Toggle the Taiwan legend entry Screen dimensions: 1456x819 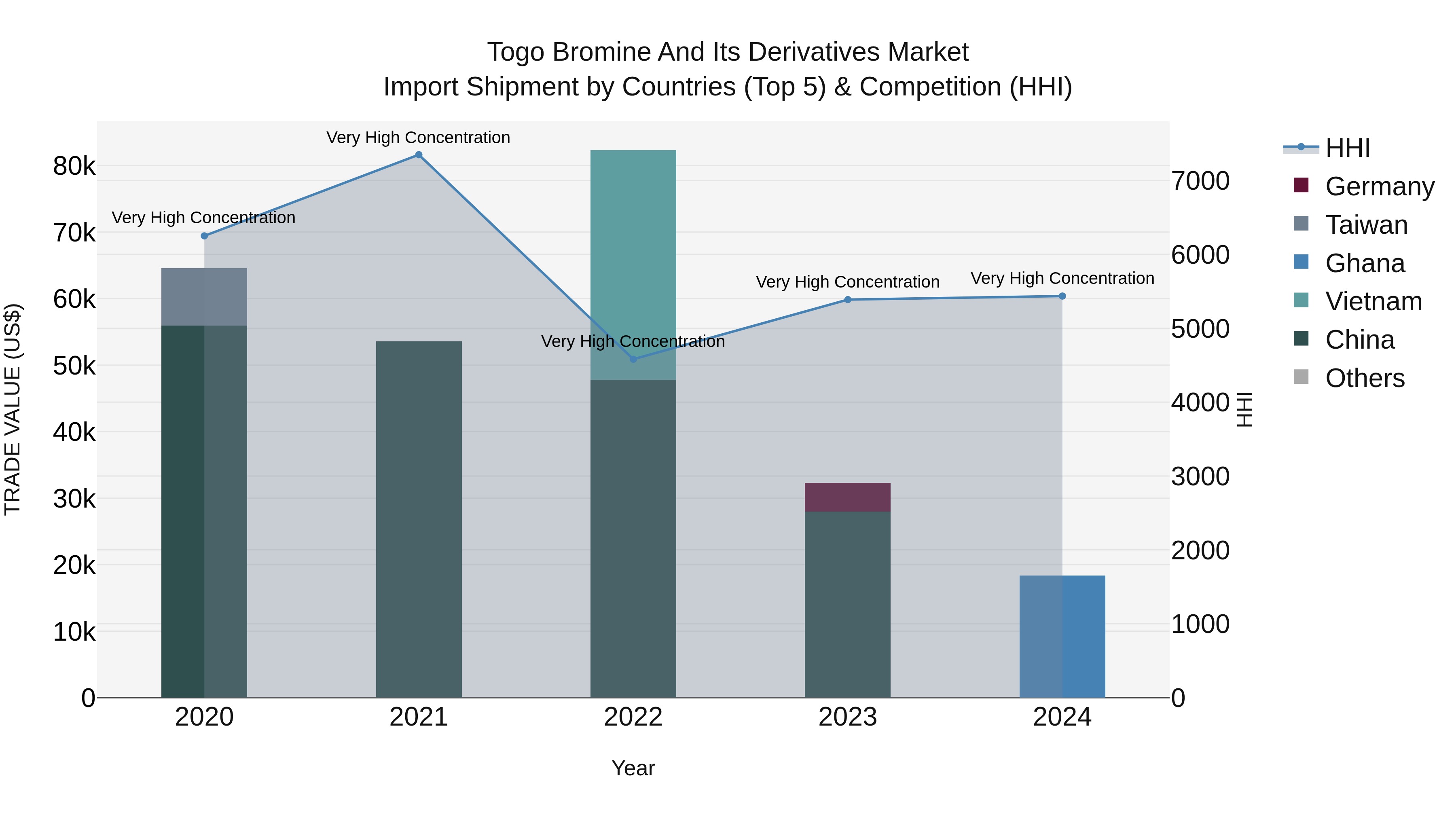(x=1350, y=224)
